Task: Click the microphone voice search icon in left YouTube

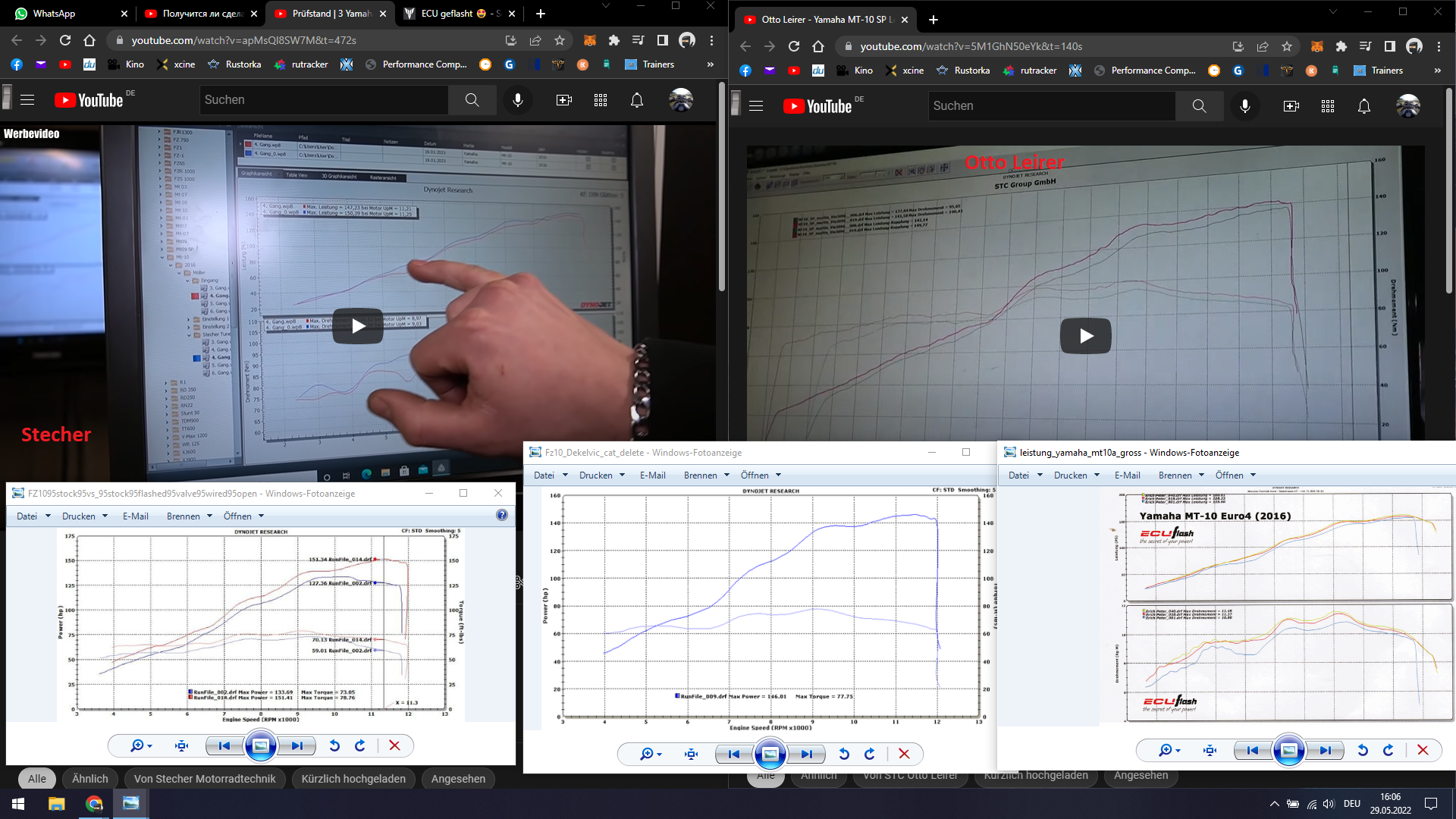Action: (518, 100)
